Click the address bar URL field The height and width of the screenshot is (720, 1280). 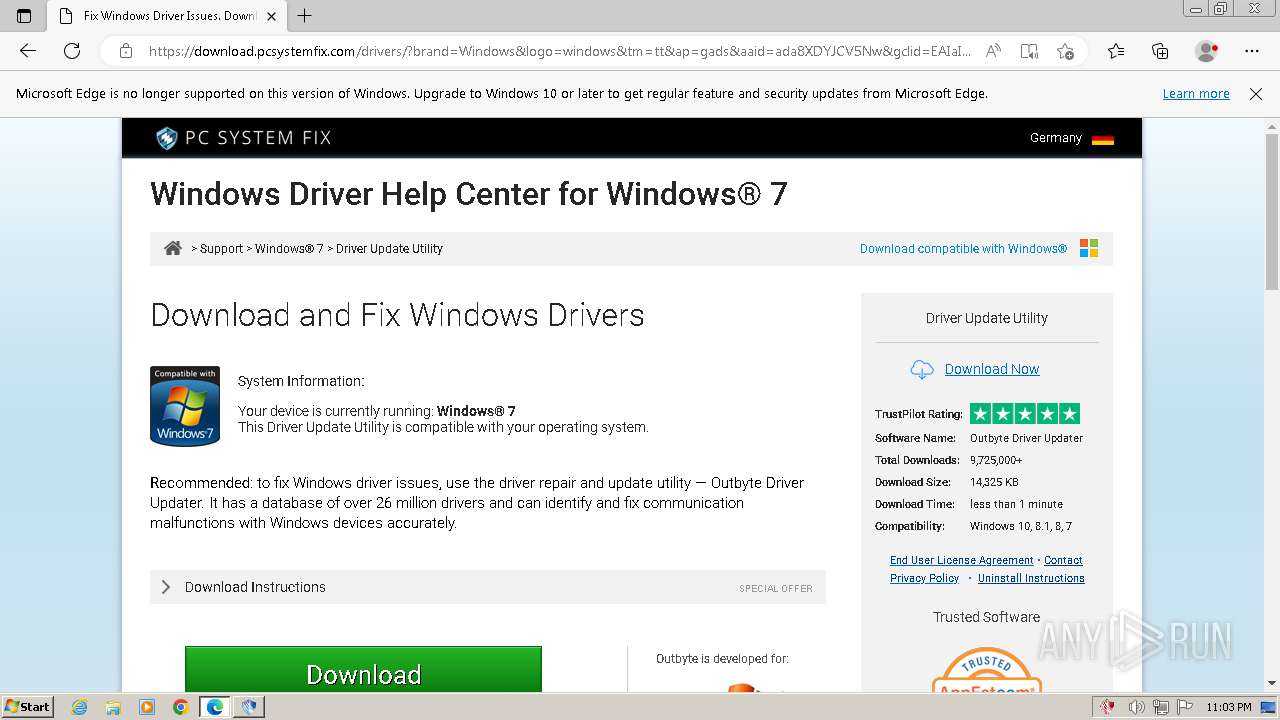tap(560, 51)
